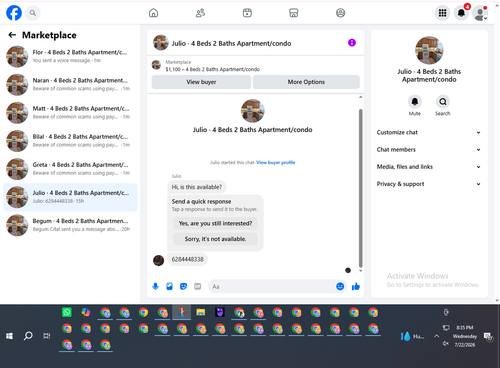Open the Windows notification center icon
The image size is (500, 368).
pos(488,336)
